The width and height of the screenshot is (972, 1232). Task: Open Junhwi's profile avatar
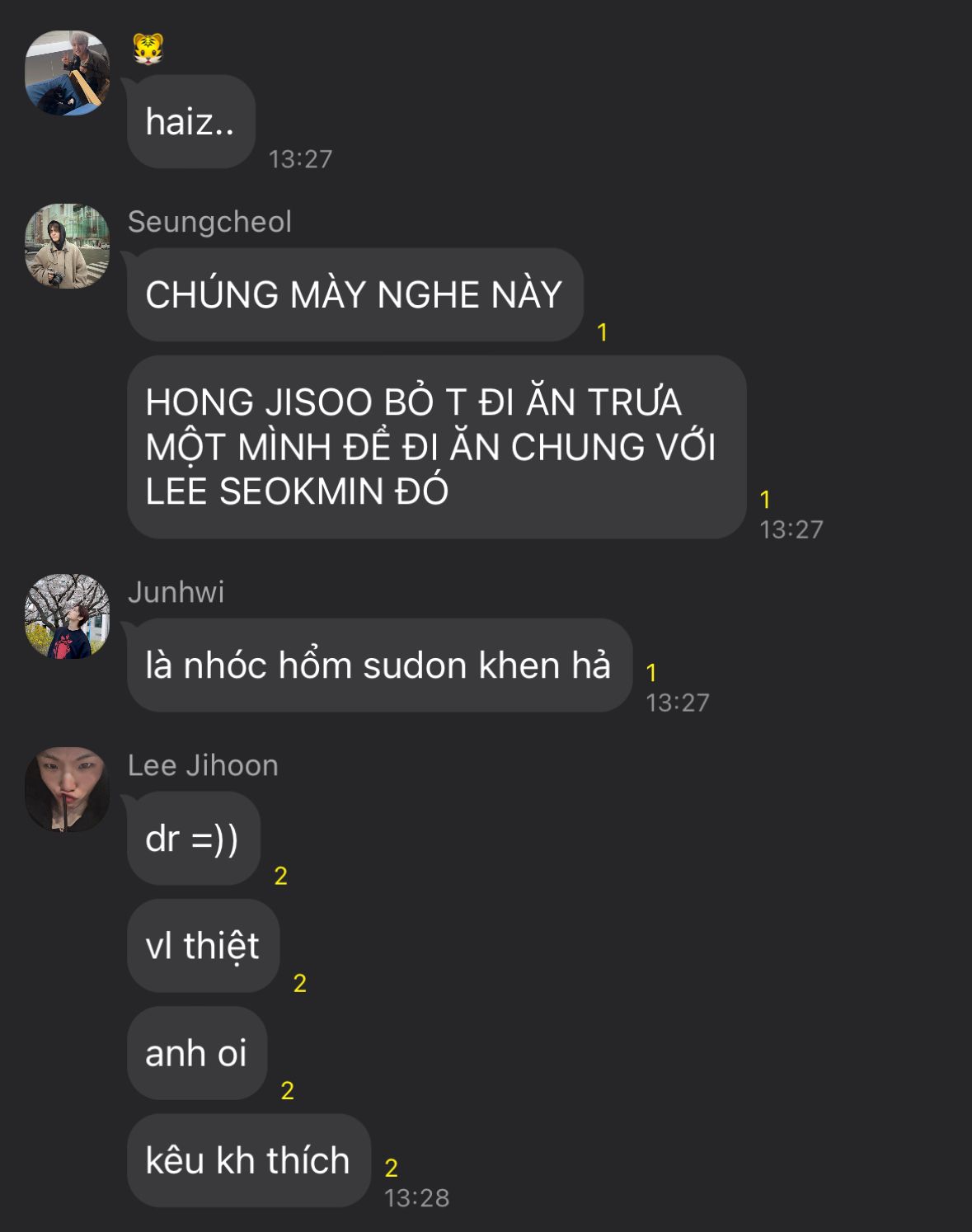(68, 616)
